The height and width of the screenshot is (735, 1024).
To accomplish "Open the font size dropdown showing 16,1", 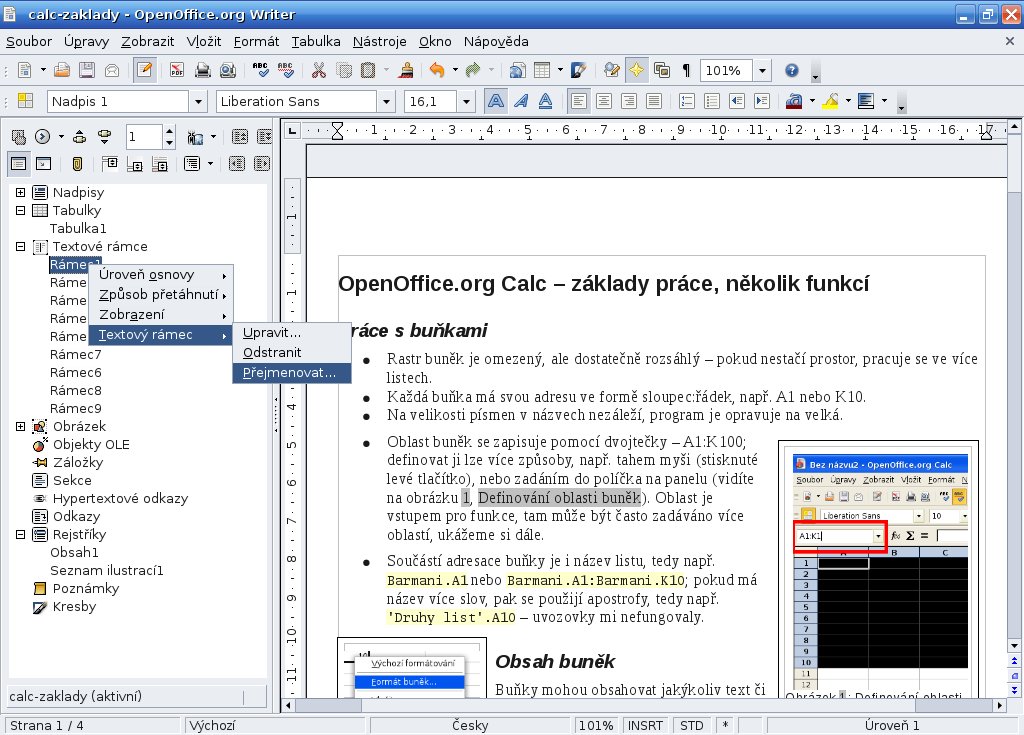I will [x=466, y=101].
